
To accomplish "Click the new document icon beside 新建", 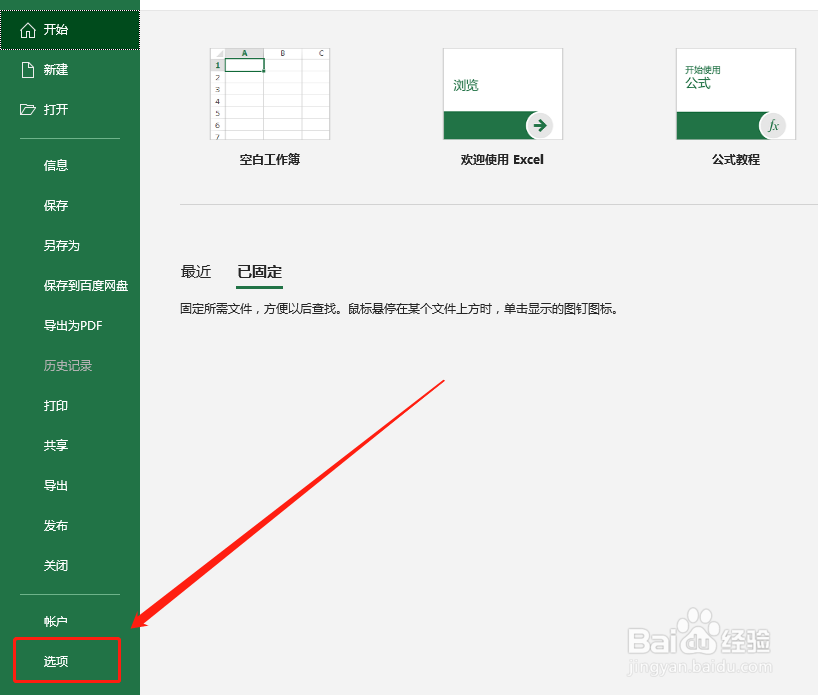I will 28,70.
